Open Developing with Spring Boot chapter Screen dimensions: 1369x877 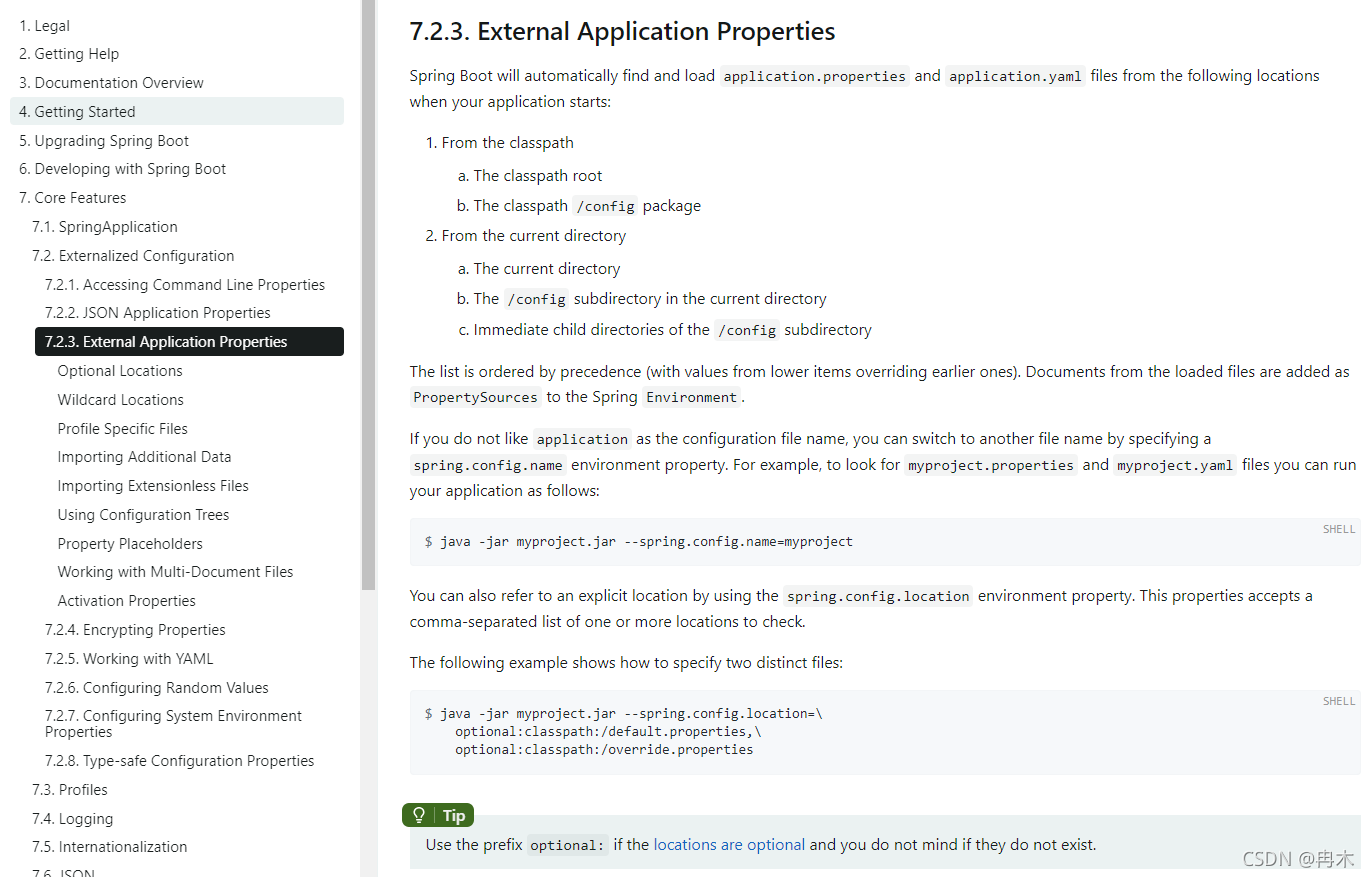click(x=122, y=169)
